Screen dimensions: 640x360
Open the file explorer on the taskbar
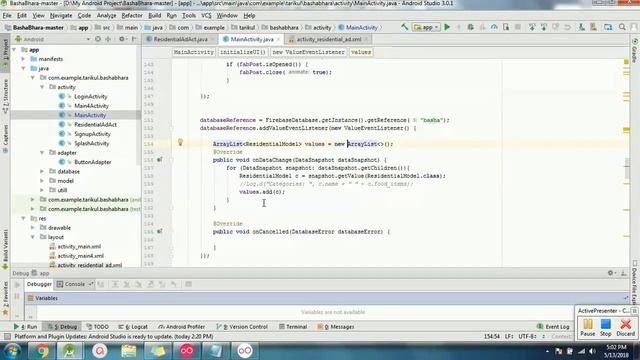click(x=129, y=351)
